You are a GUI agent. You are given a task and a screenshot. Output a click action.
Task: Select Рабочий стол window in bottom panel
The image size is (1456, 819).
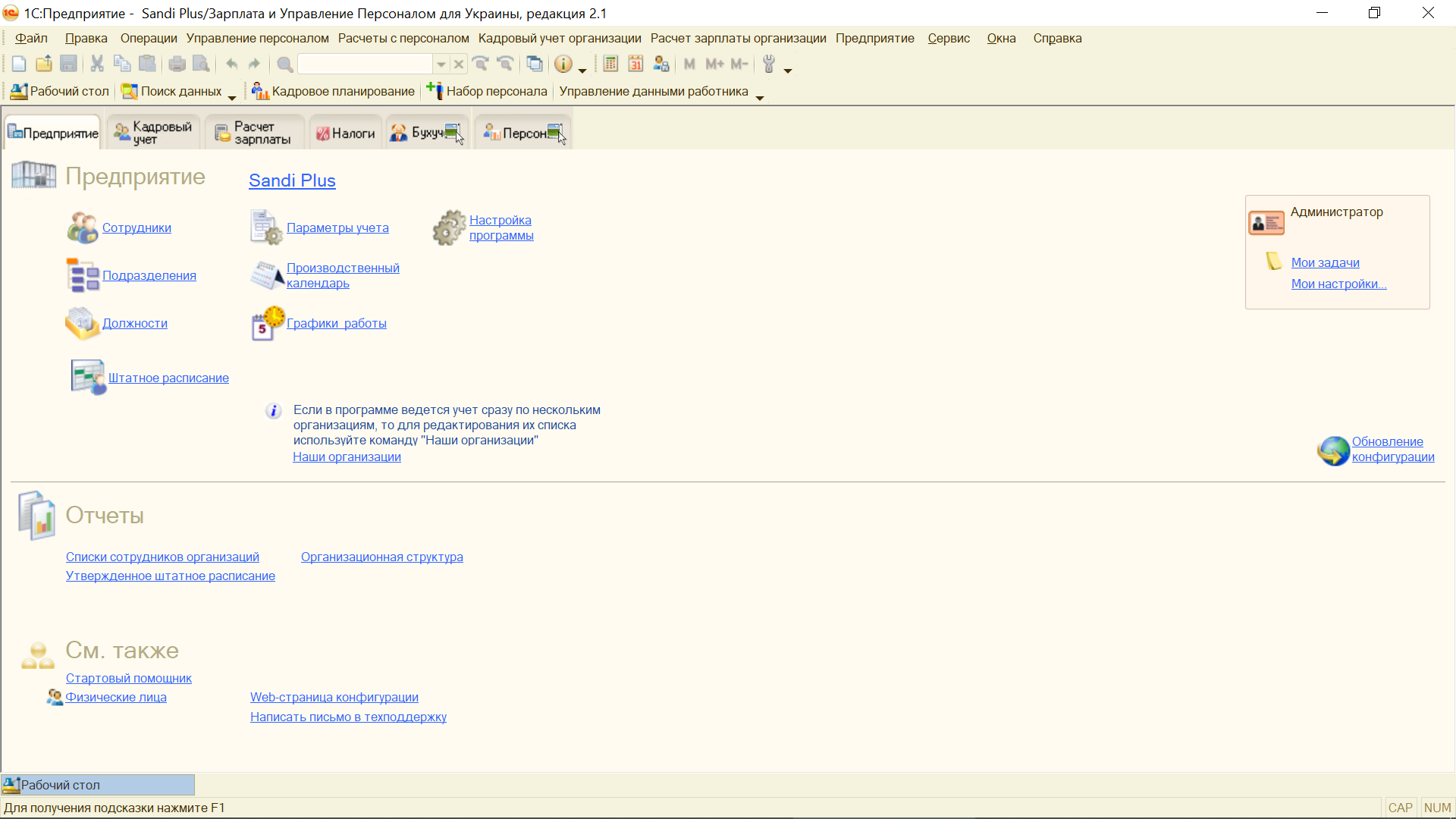[x=98, y=785]
